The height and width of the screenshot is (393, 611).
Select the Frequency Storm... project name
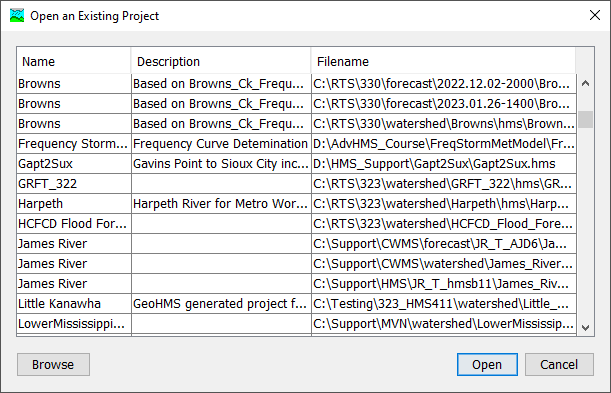[74, 144]
